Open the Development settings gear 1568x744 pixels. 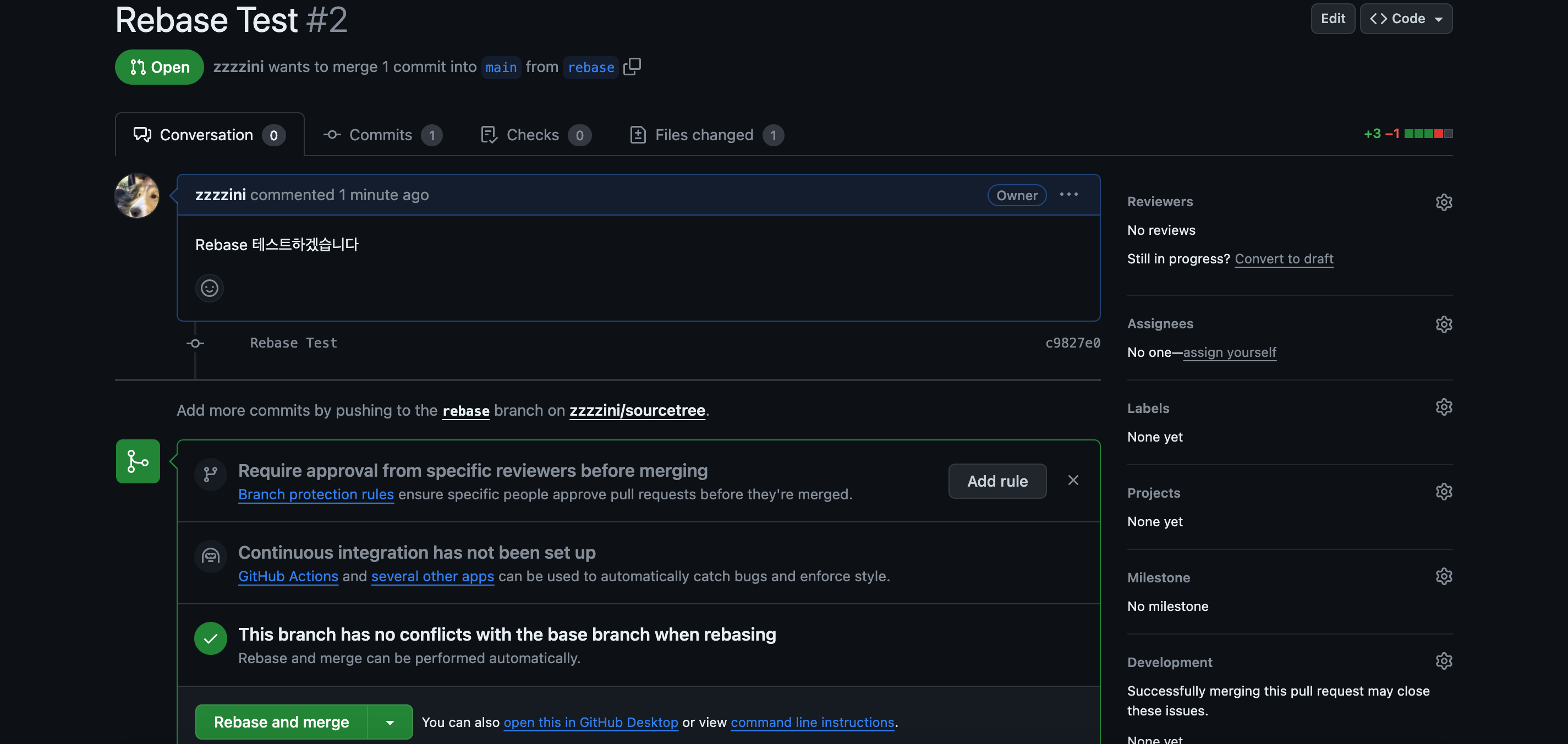pyautogui.click(x=1444, y=660)
